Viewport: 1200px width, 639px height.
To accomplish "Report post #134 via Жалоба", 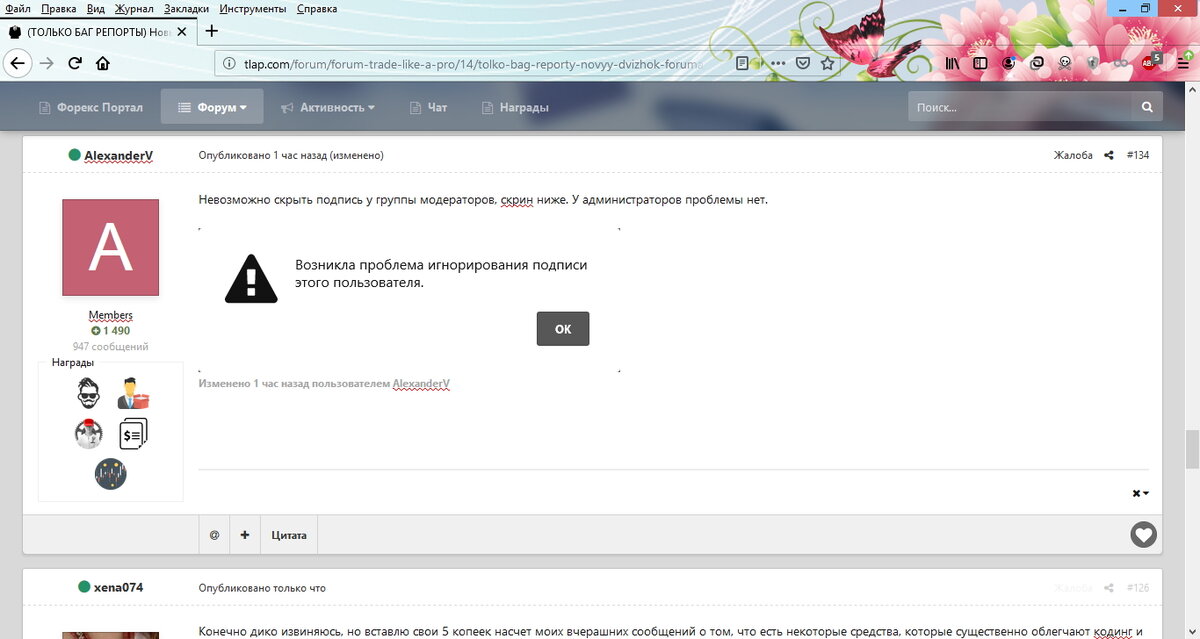I will (x=1073, y=156).
